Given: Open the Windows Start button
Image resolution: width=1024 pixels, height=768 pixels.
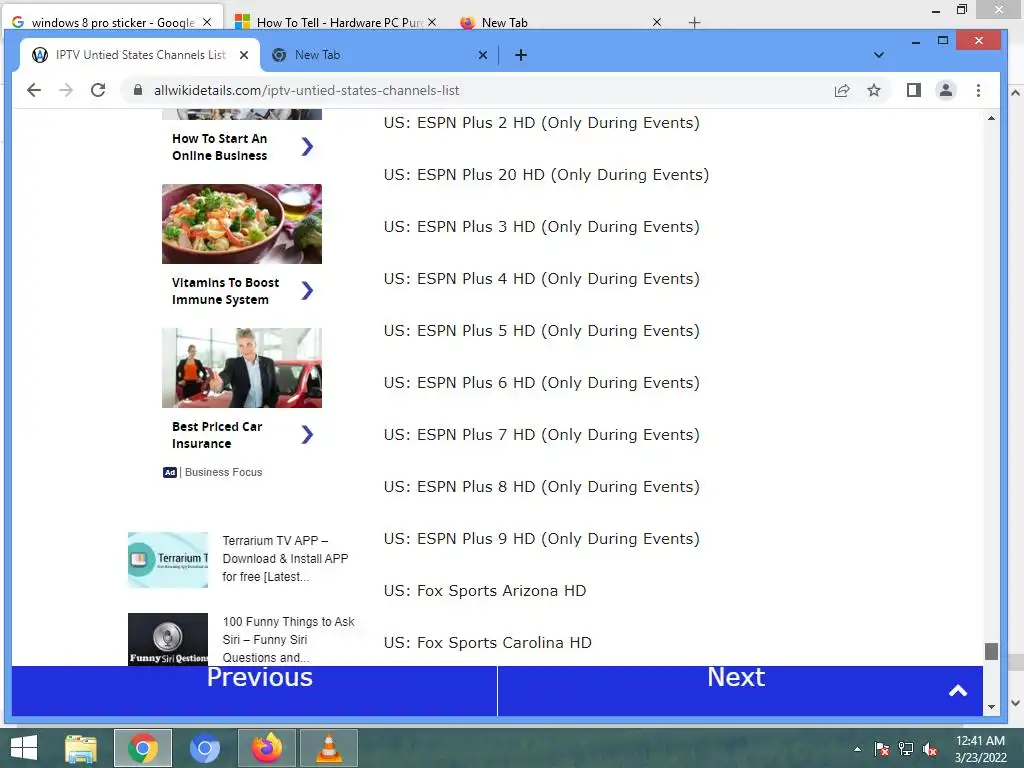Looking at the screenshot, I should 24,748.
